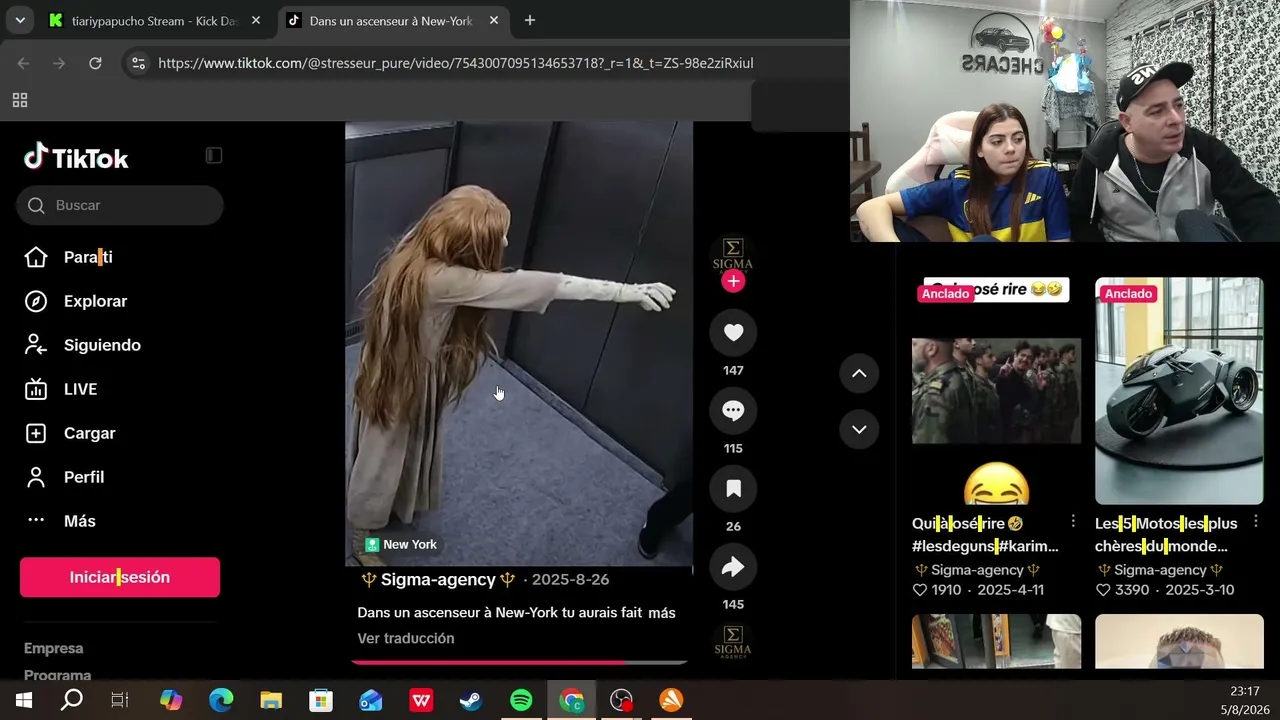Screen dimensions: 1280x720
Task: Like the video with heart icon
Action: (x=733, y=333)
